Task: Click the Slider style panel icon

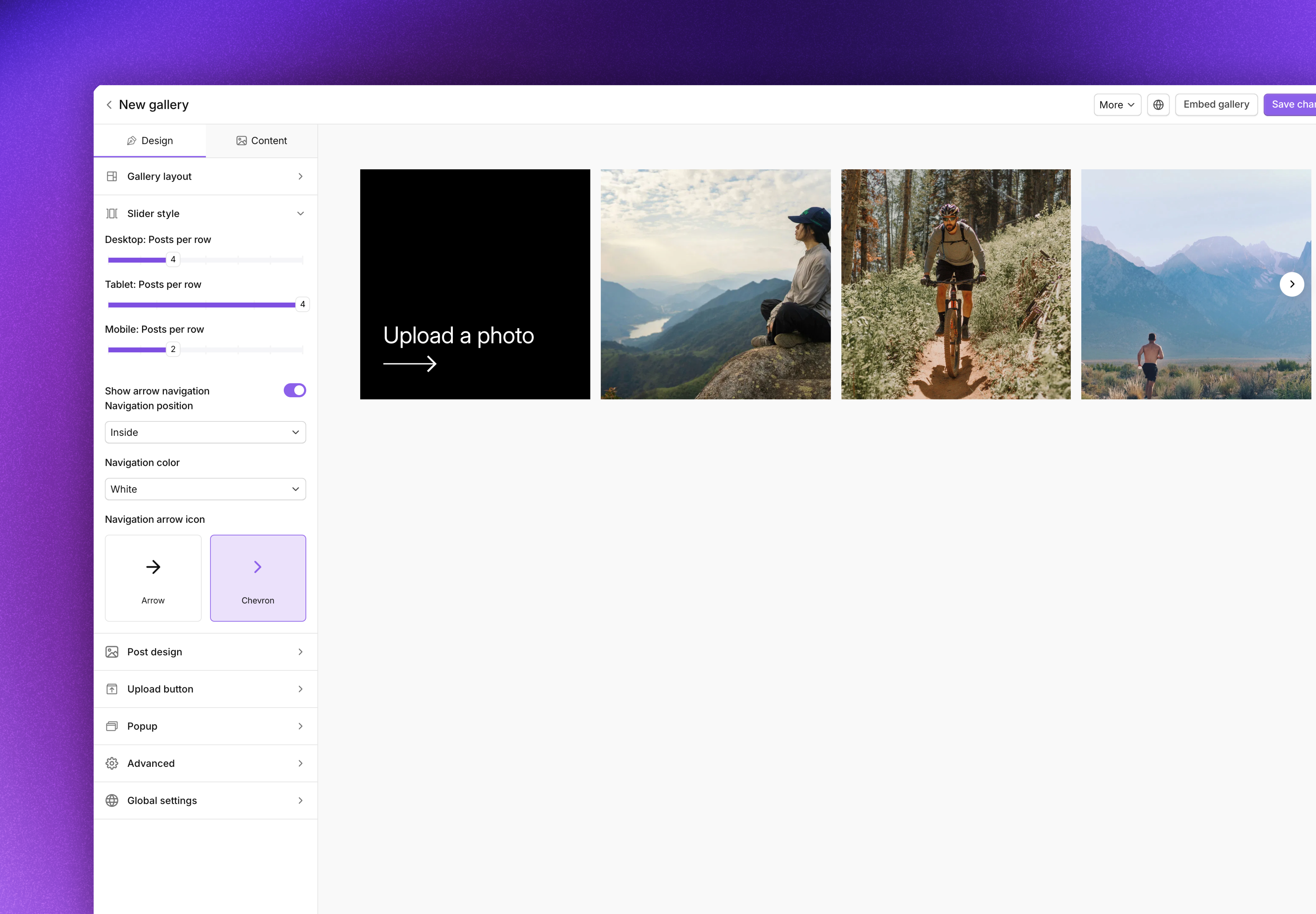Action: (112, 213)
